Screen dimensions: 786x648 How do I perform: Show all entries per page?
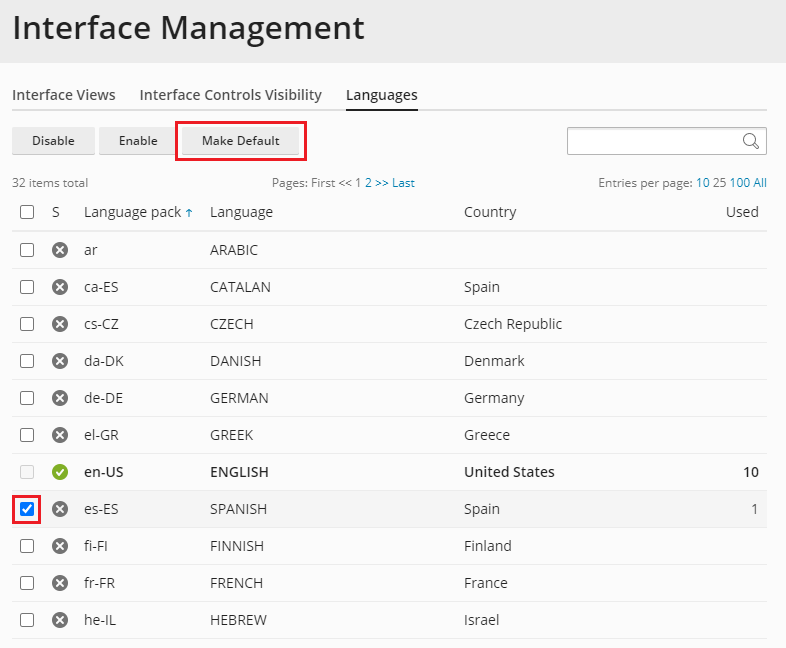pyautogui.click(x=760, y=183)
